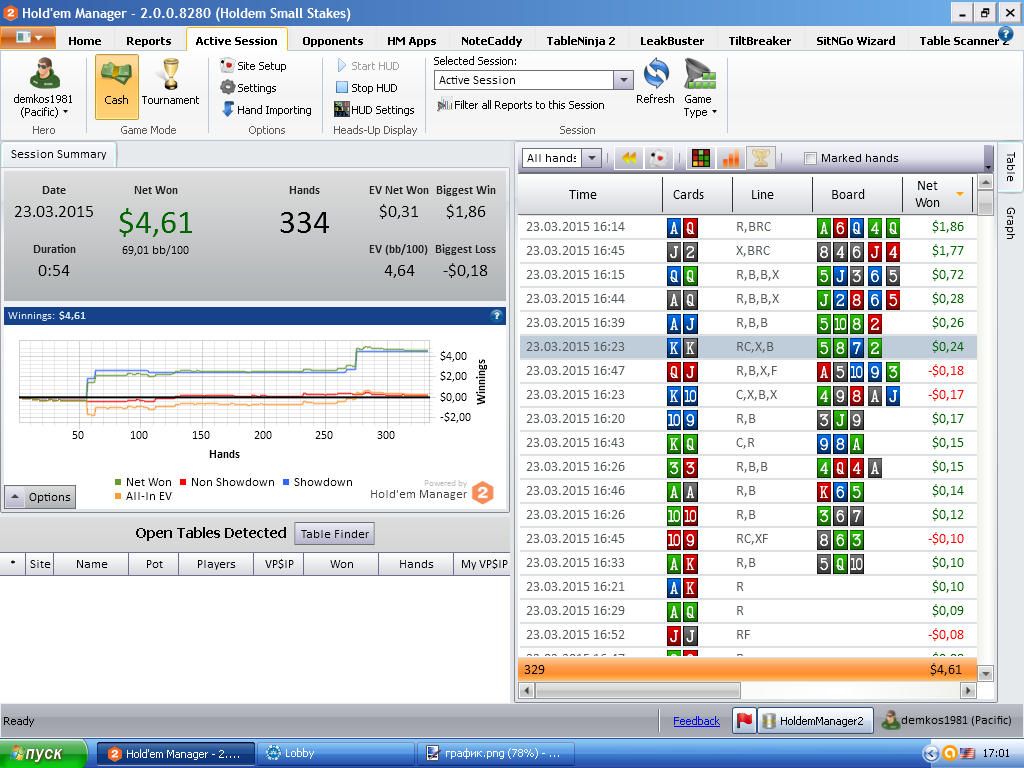Open the Opponents tab
Viewport: 1024px width, 768px height.
click(x=332, y=40)
